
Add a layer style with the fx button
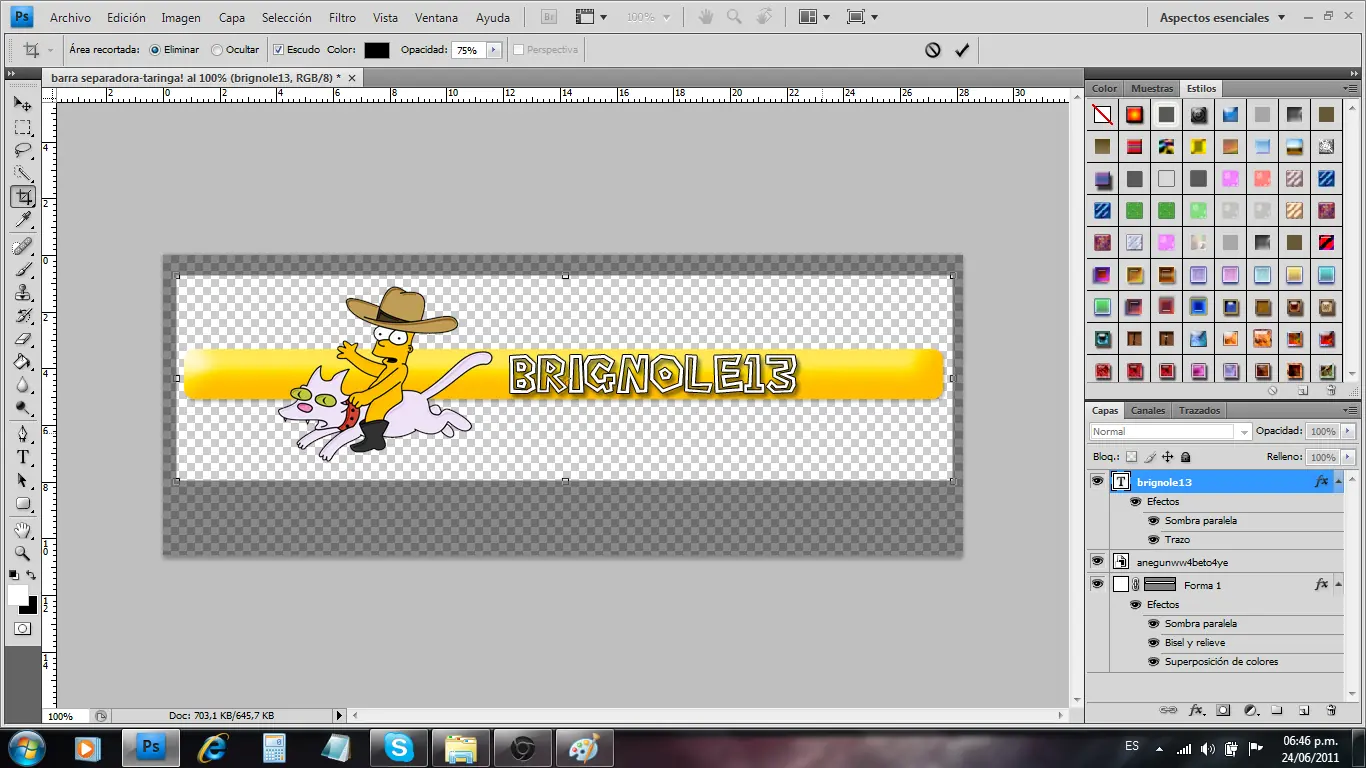1196,710
